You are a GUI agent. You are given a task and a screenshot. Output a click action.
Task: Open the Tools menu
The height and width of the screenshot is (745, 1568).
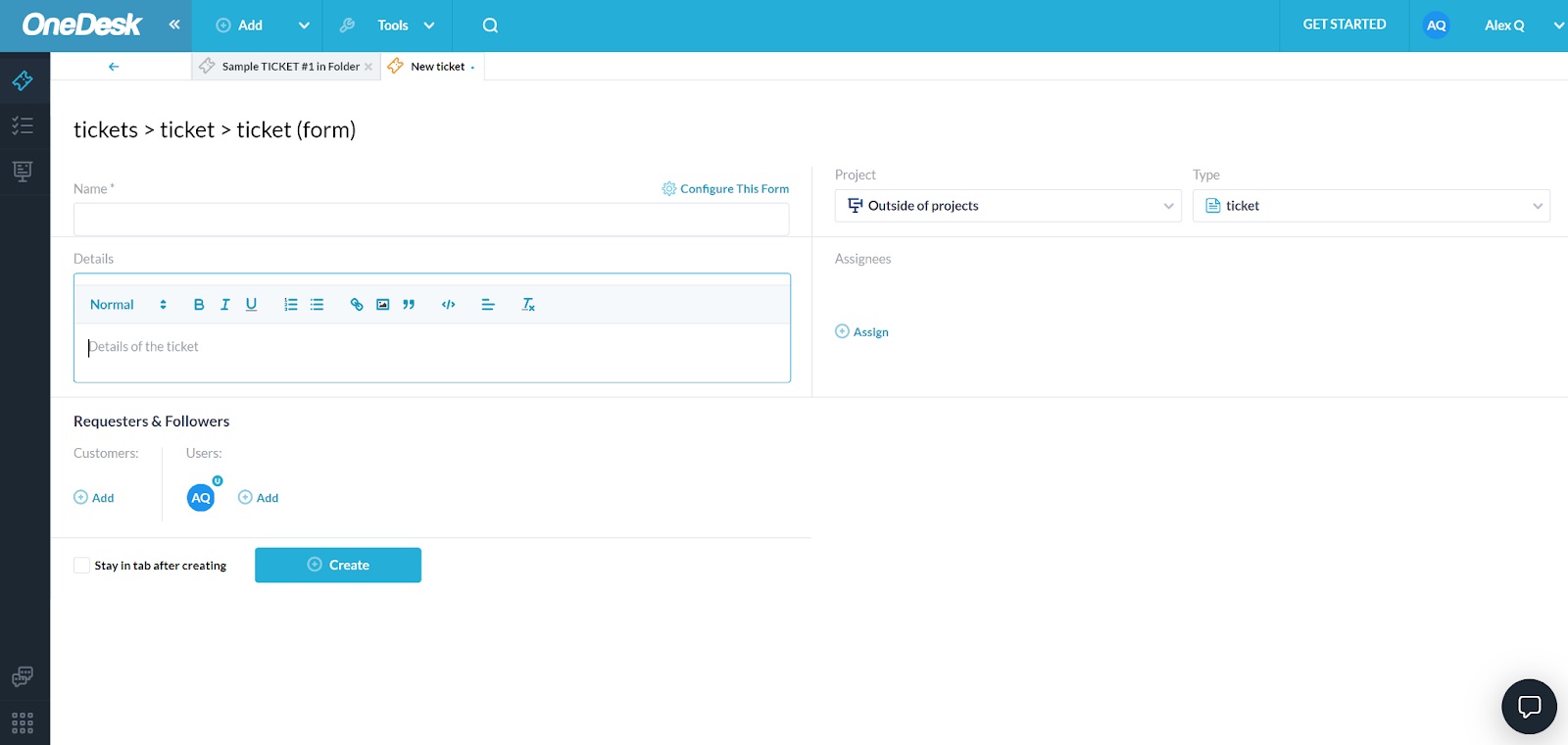click(393, 25)
